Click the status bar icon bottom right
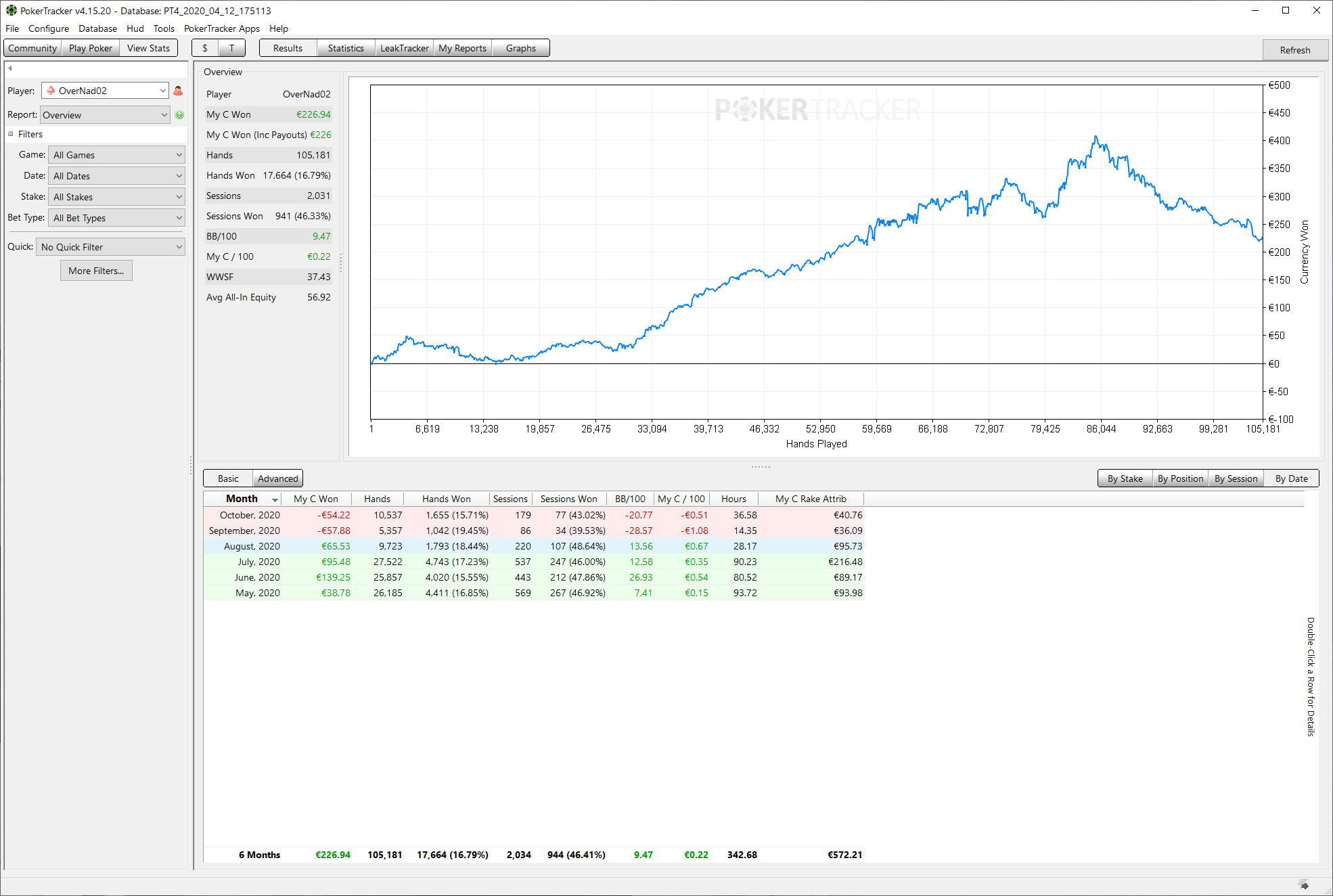 (1304, 884)
